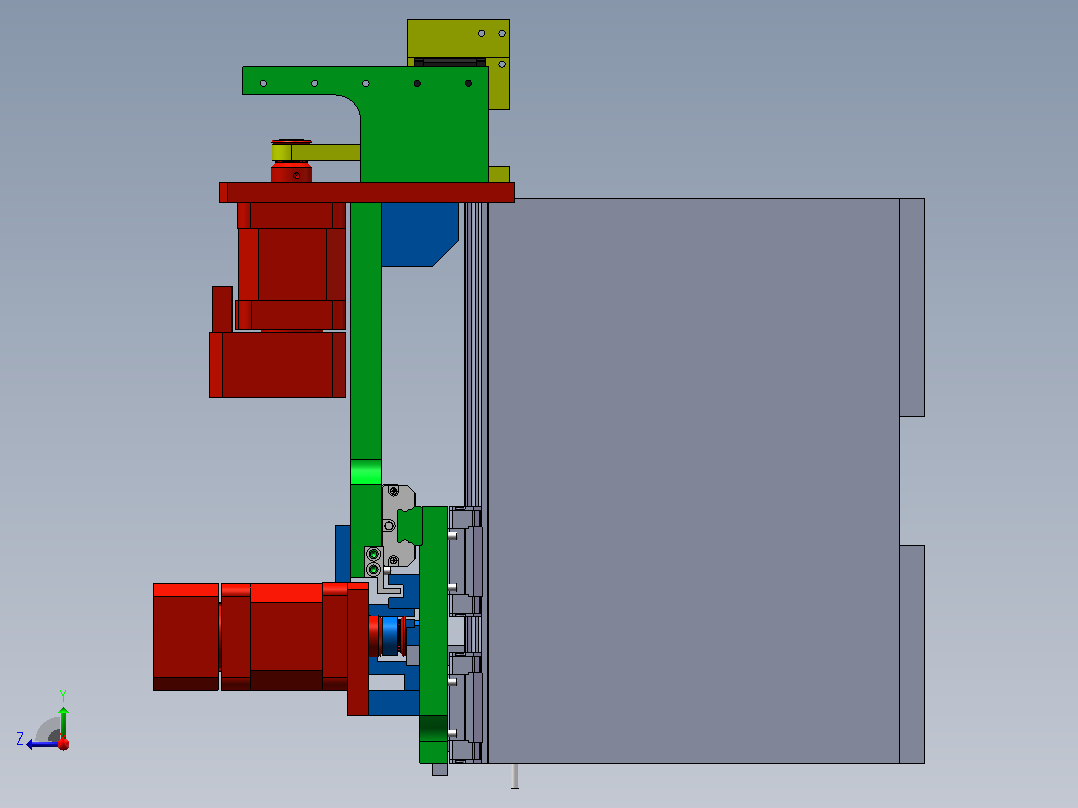Select the large gray enclosure box body
Viewport: 1078px width, 808px height.
(693, 481)
